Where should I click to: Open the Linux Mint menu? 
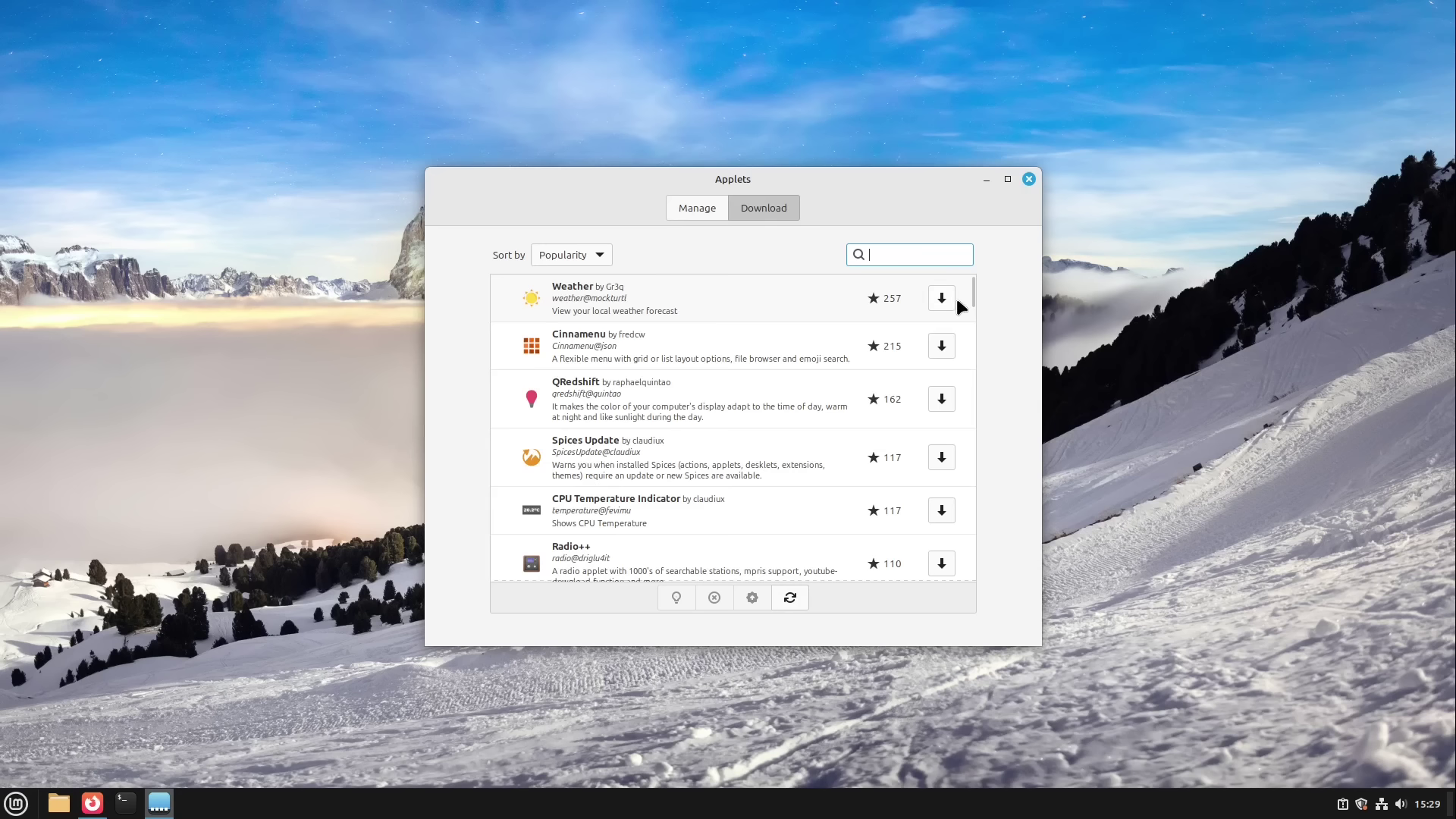point(16,803)
